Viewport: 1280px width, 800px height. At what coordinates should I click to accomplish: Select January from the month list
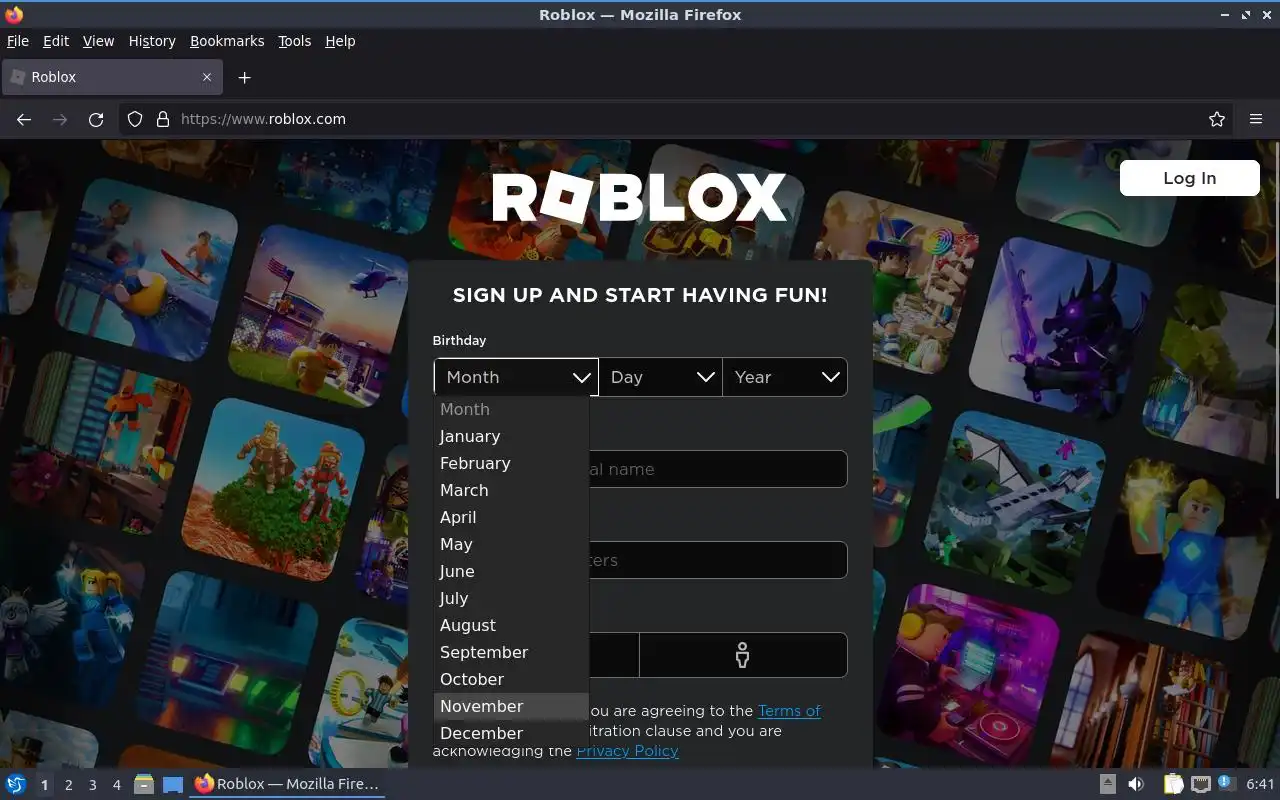(511, 436)
